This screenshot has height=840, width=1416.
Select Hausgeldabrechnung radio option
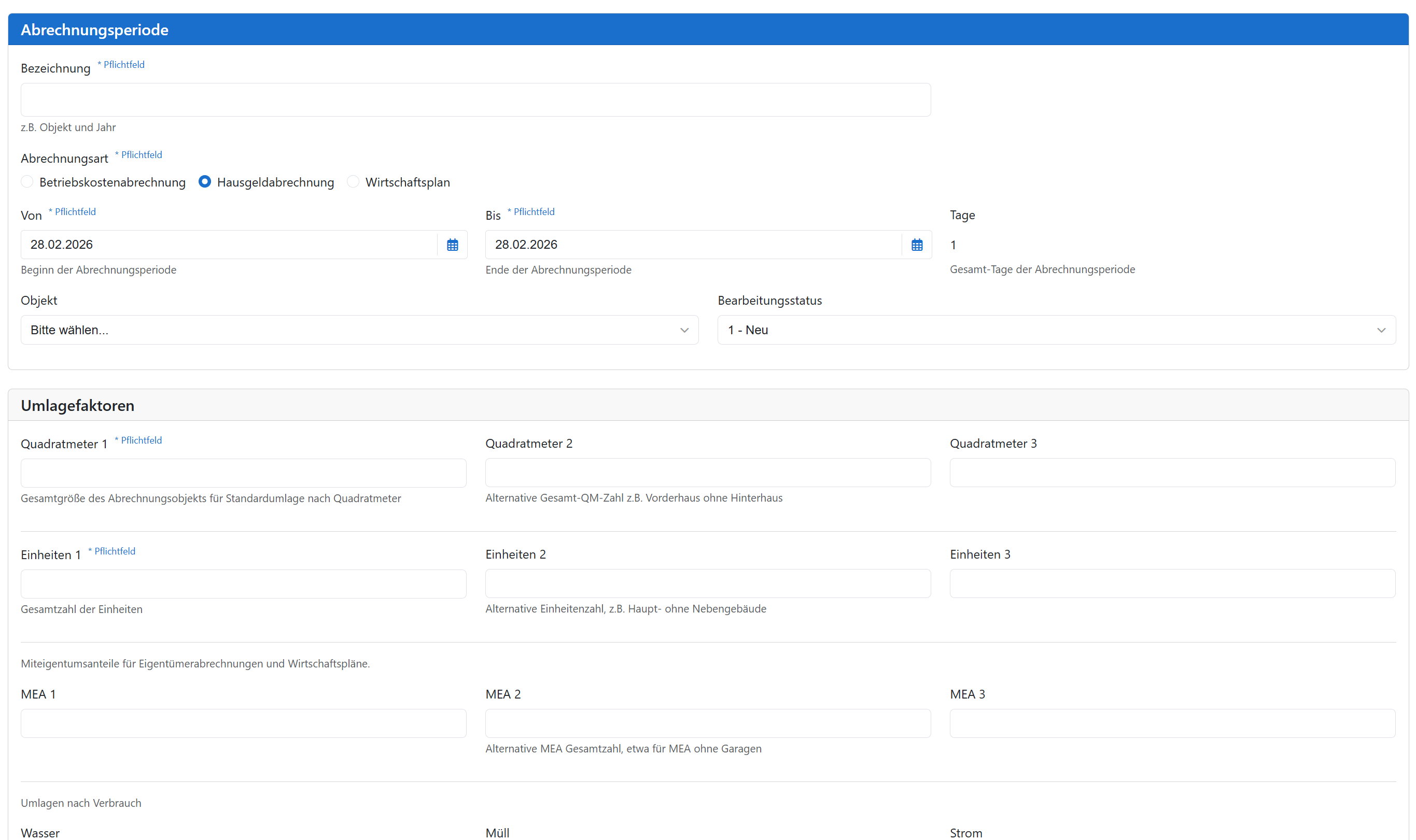205,182
